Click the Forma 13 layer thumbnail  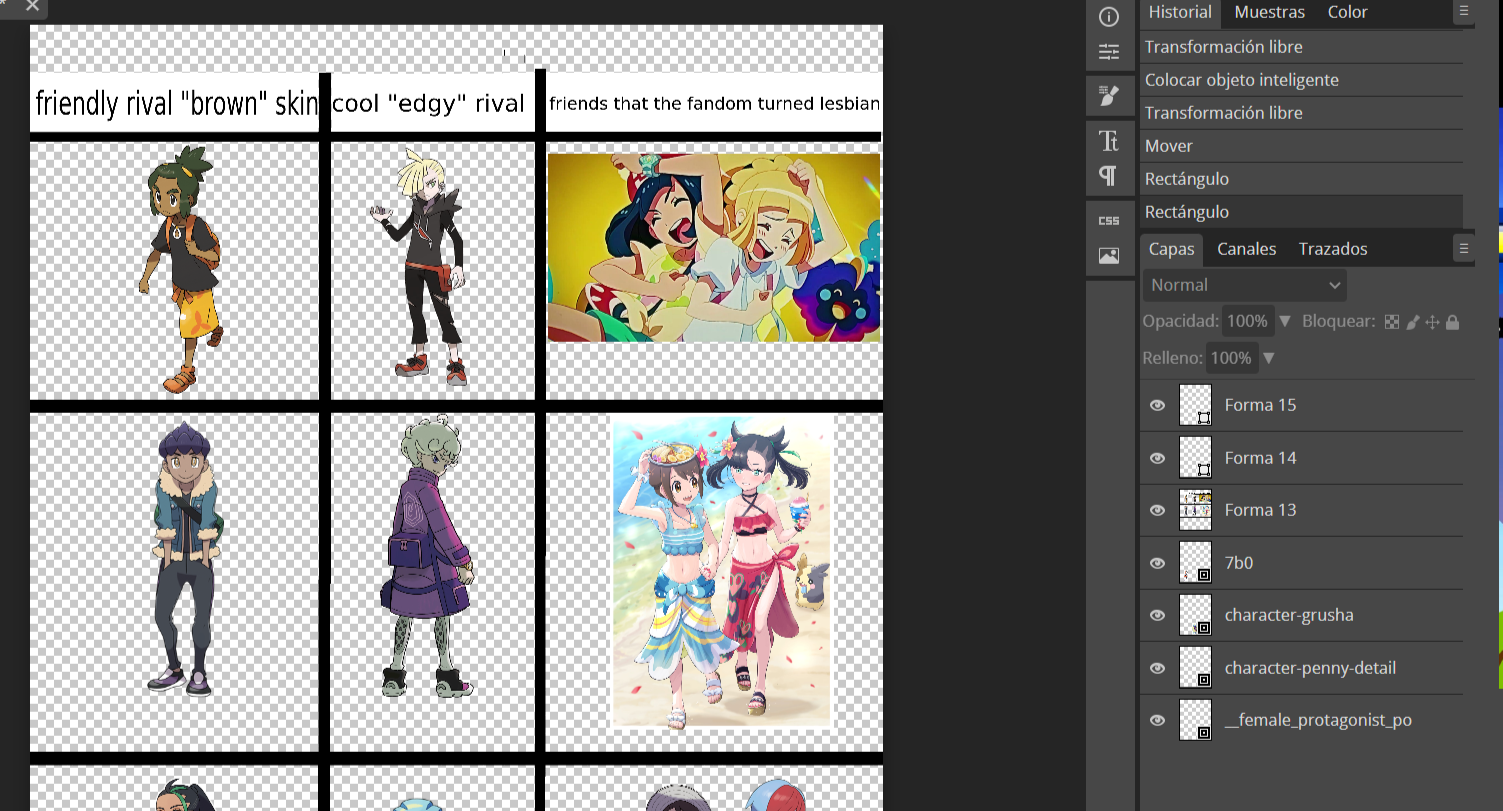tap(1195, 510)
